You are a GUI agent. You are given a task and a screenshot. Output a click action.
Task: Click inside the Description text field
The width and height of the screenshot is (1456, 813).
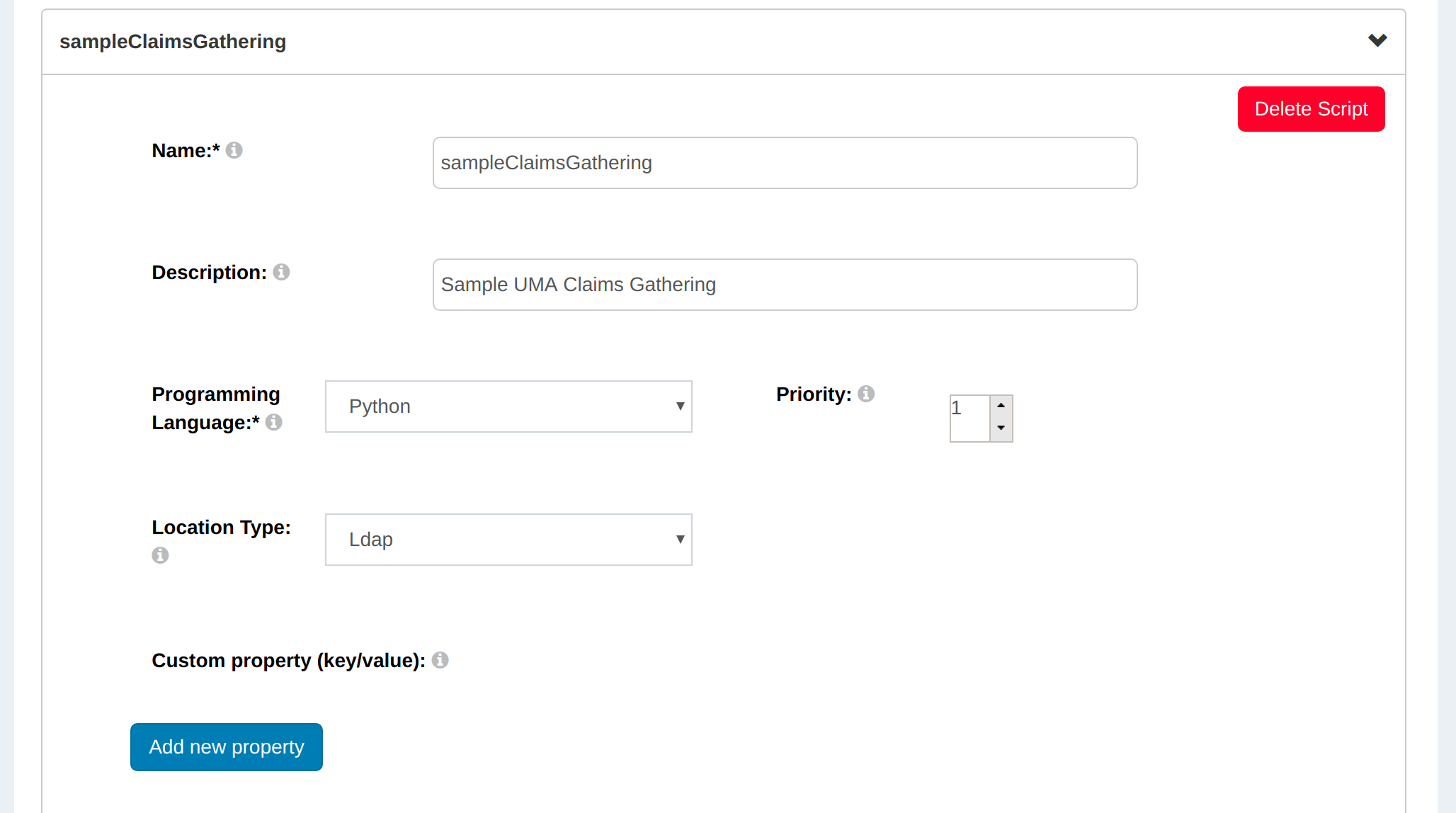tap(785, 284)
